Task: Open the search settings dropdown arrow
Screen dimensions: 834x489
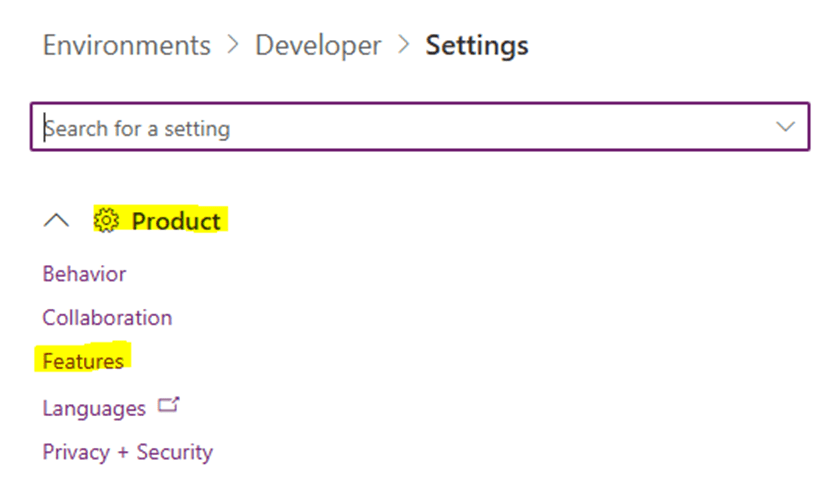Action: [x=785, y=127]
